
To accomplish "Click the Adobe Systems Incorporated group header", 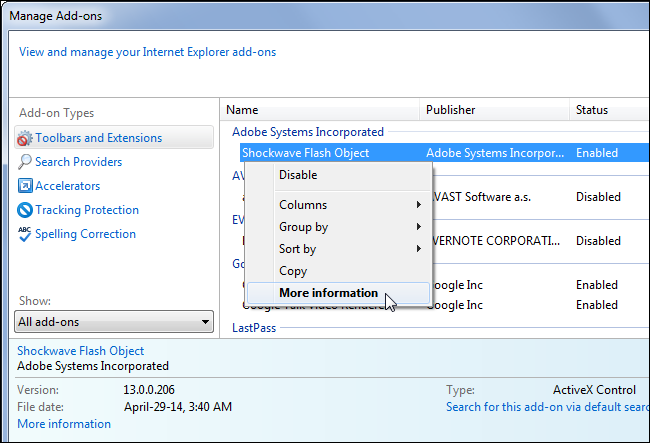I will point(307,132).
